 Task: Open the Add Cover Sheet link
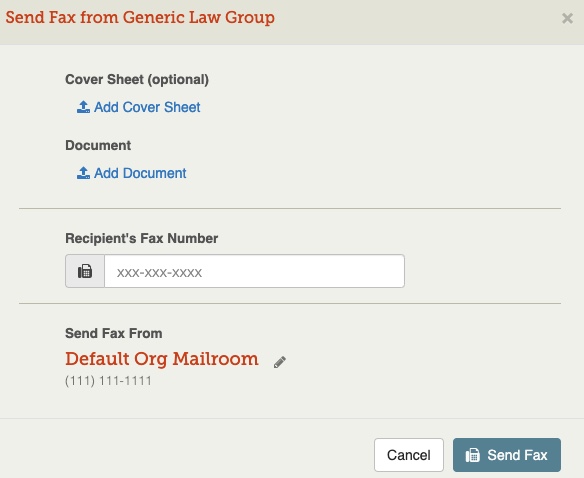coord(139,107)
